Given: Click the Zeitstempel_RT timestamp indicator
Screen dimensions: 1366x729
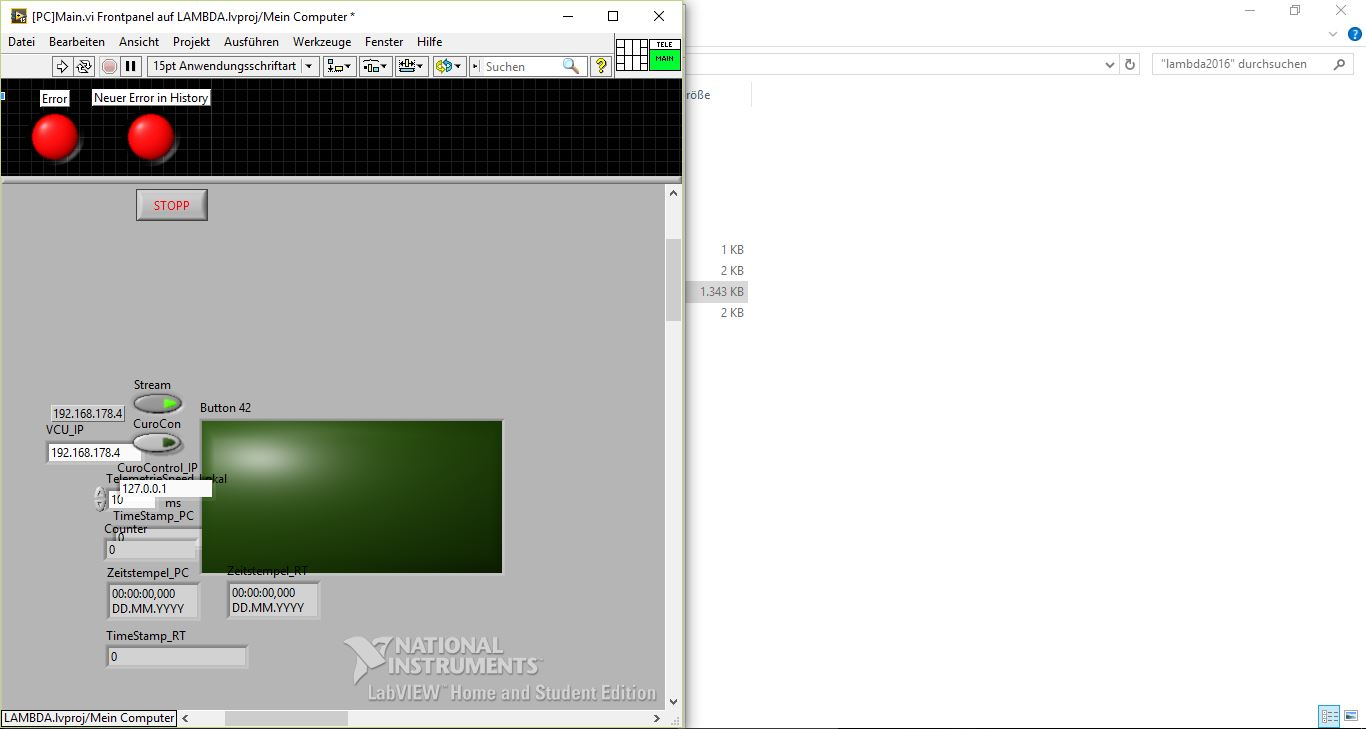Looking at the screenshot, I should tap(273, 600).
